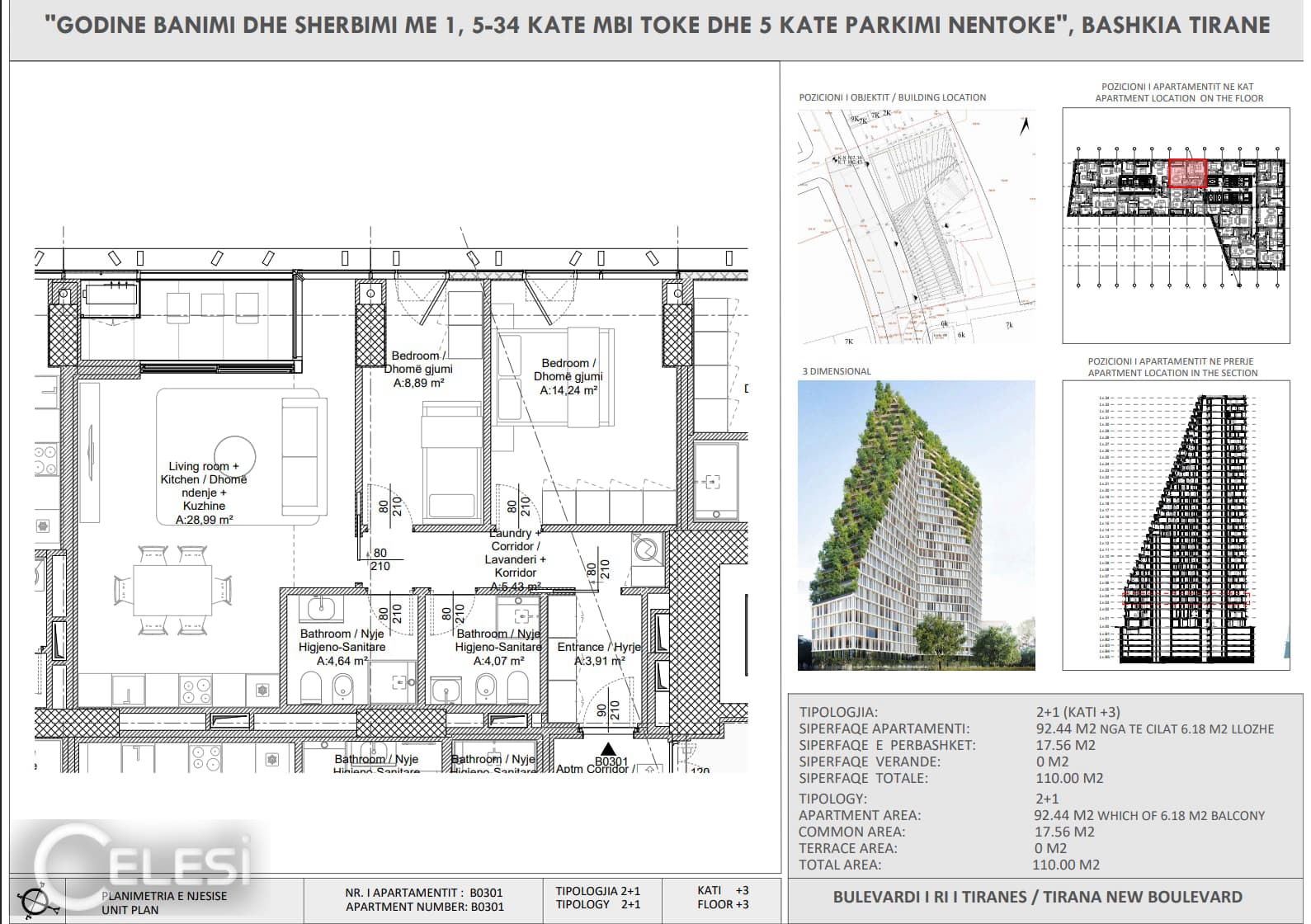Click the "TIPOLOGY:" row label
Image resolution: width=1311 pixels, height=924 pixels.
832,799
